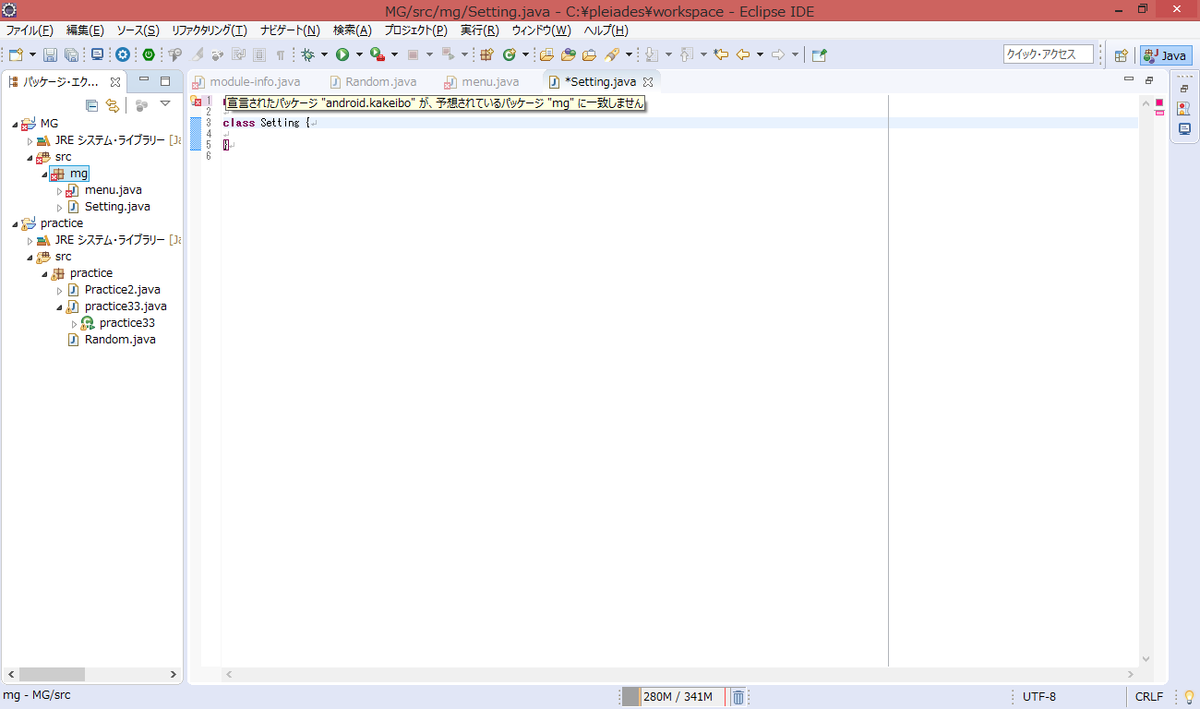This screenshot has height=709, width=1200.
Task: Open the リファクタリング(T) menu
Action: [209, 30]
